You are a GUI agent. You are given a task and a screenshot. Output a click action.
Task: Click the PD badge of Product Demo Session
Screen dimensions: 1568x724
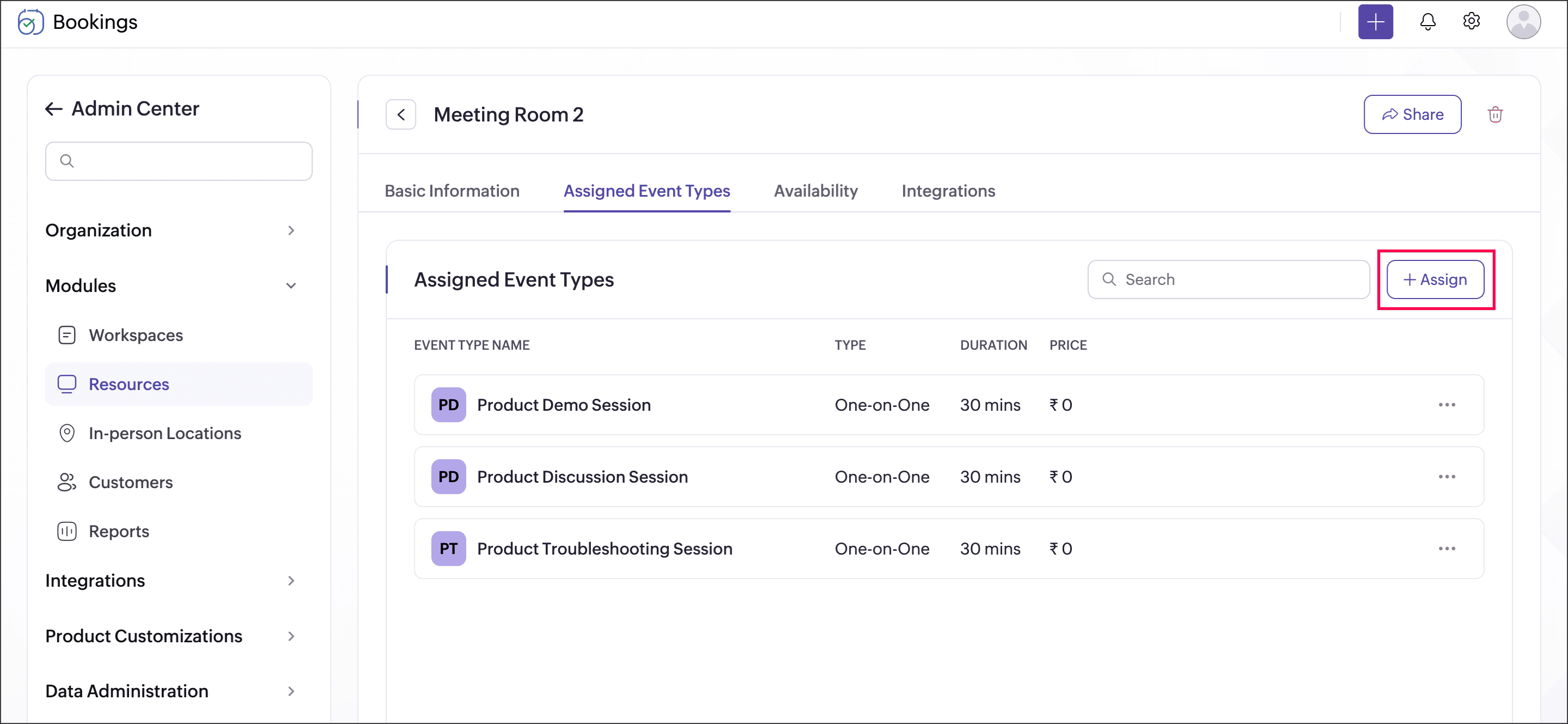(x=449, y=405)
